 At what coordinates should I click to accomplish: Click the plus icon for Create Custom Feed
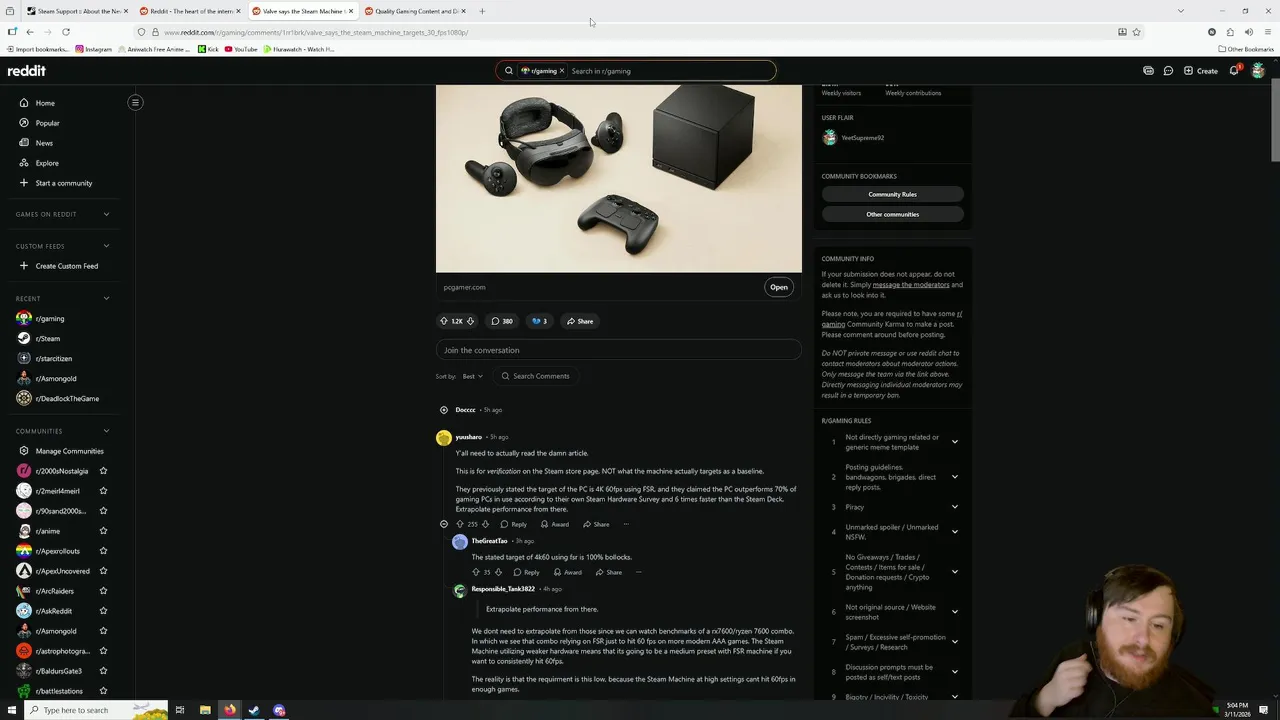24,266
